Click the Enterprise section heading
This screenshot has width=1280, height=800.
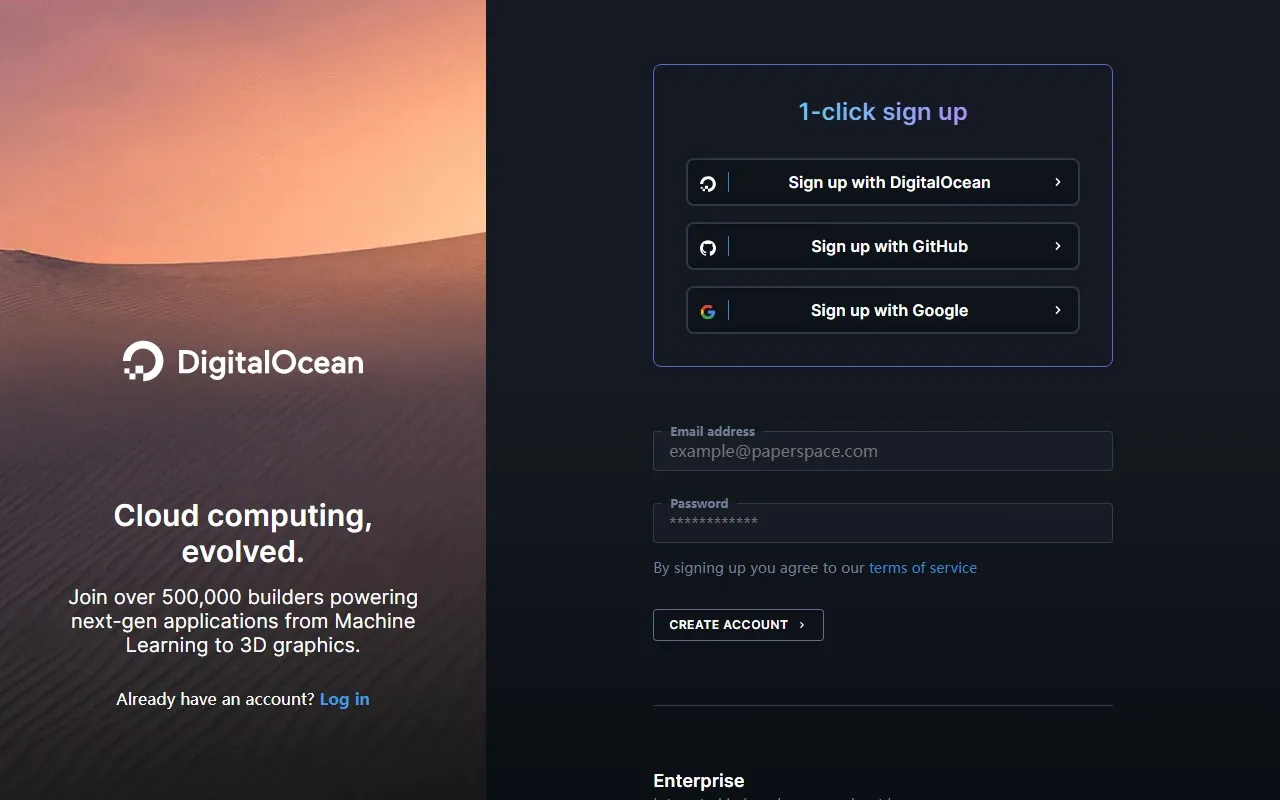(698, 781)
